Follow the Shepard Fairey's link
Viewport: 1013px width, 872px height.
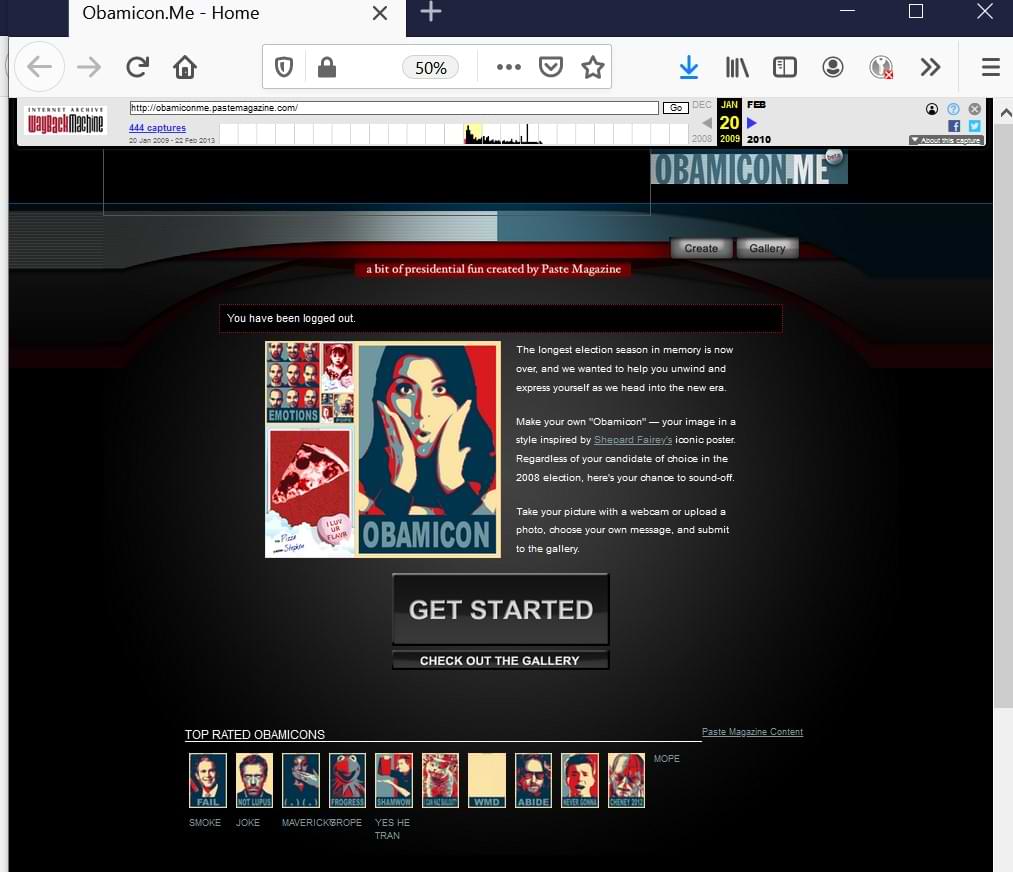pos(632,440)
